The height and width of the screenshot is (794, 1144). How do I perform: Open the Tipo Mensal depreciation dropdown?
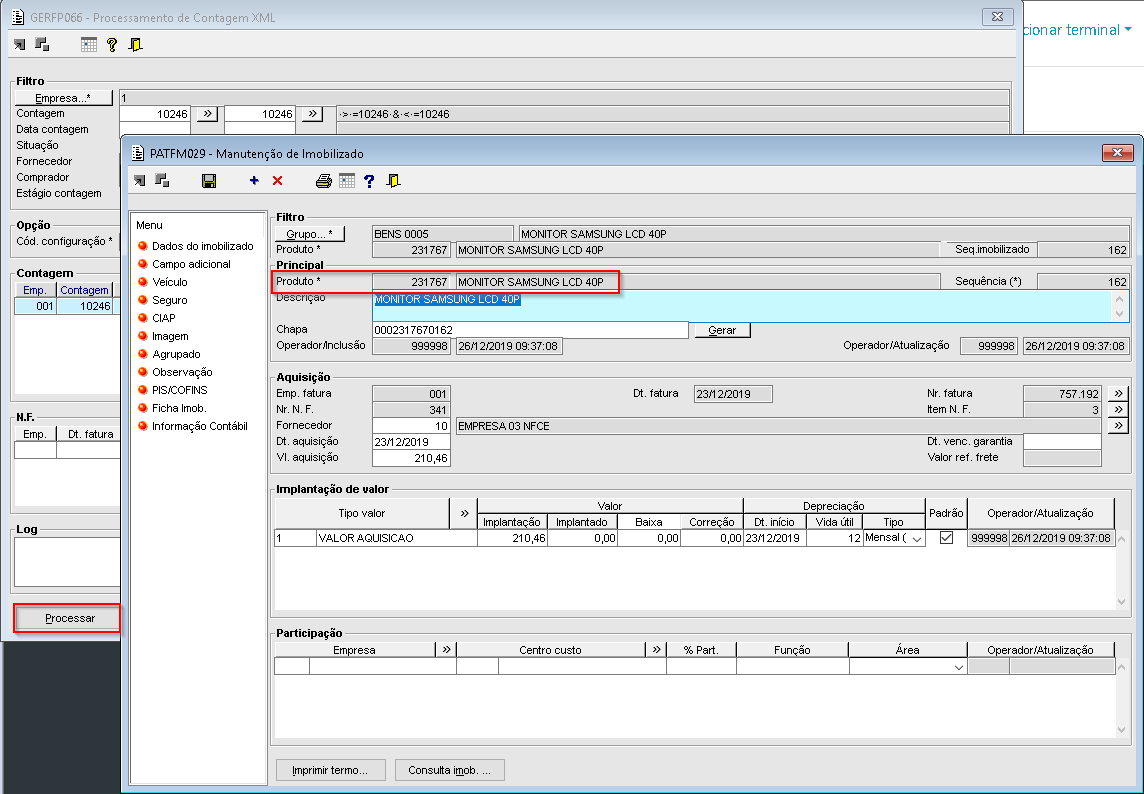[x=917, y=539]
